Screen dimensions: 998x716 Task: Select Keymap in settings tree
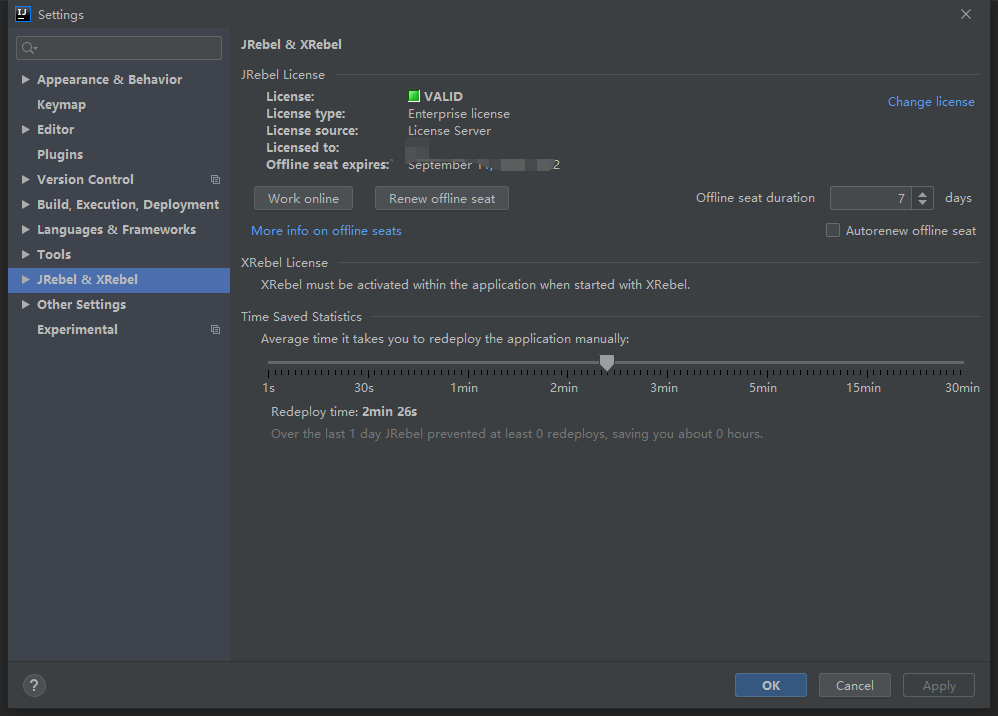click(61, 104)
